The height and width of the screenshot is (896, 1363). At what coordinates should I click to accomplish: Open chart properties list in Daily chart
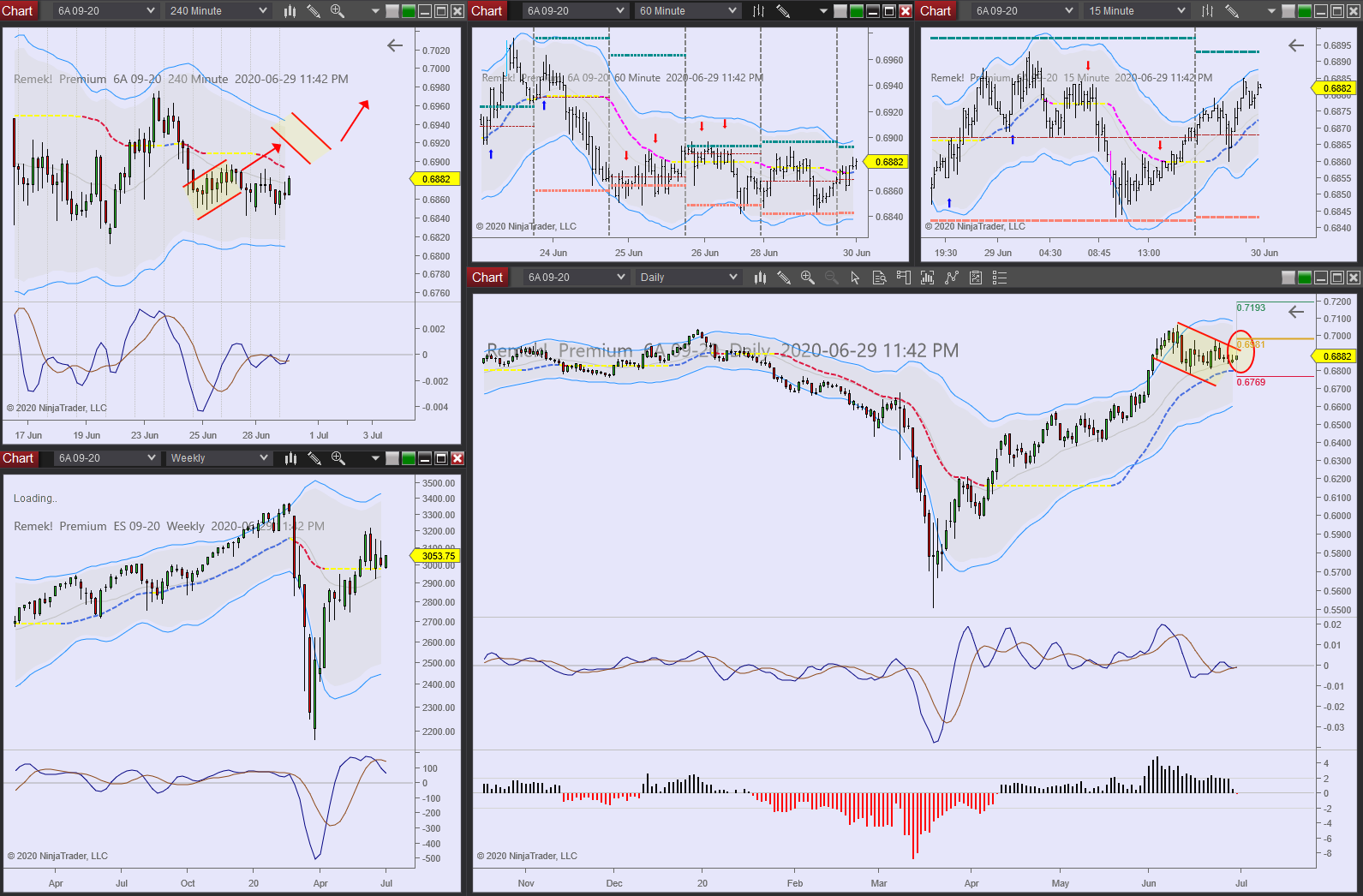999,278
